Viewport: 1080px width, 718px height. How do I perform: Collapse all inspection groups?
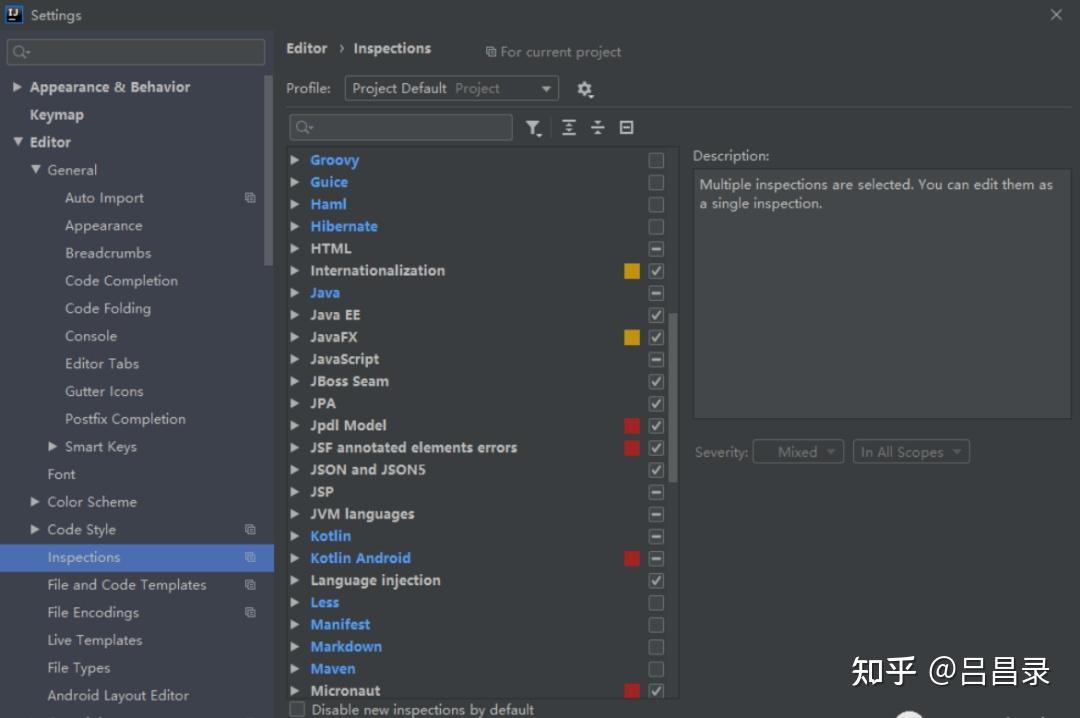pyautogui.click(x=597, y=127)
